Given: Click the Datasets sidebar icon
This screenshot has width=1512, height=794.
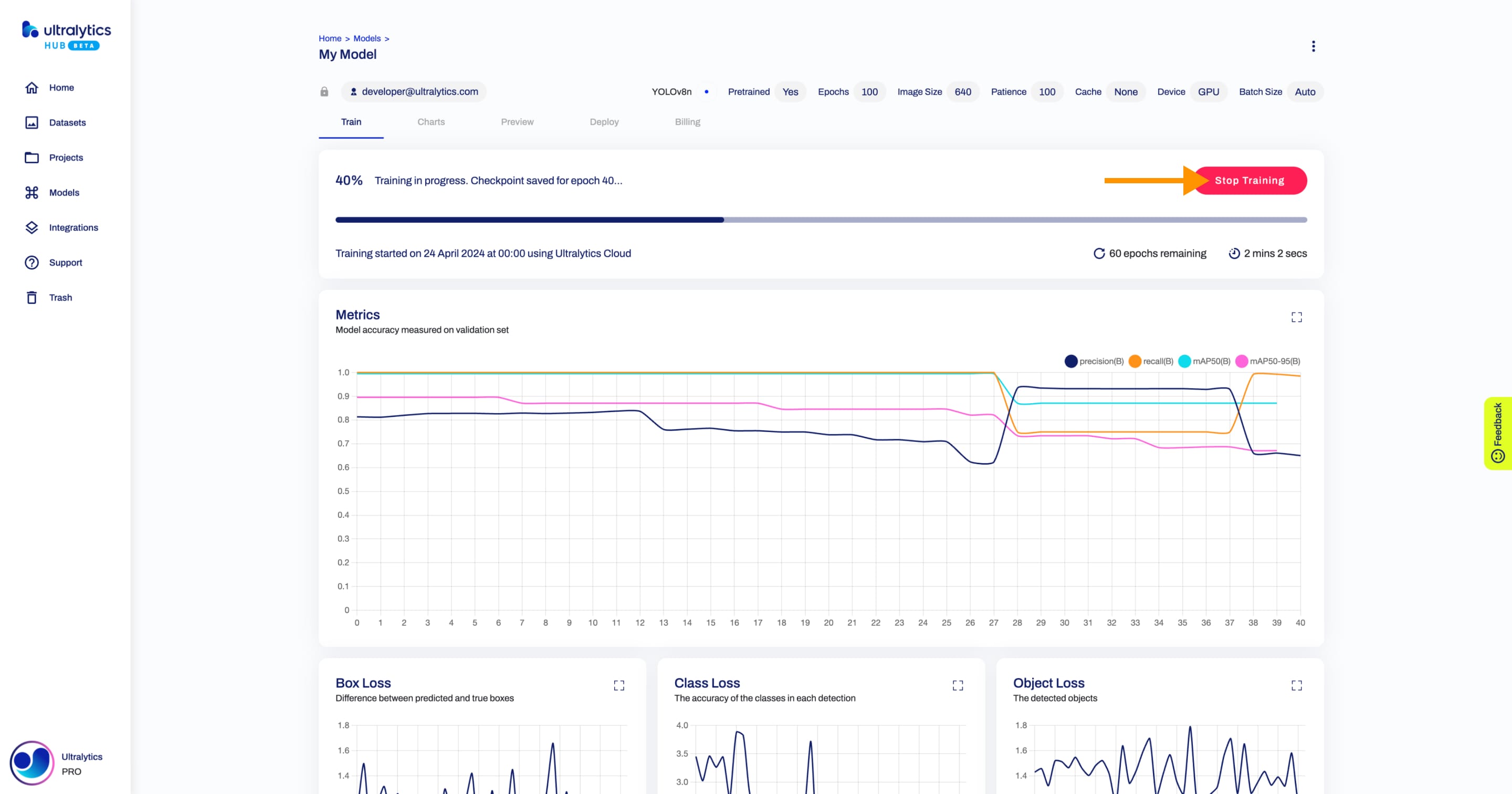Looking at the screenshot, I should (x=30, y=122).
